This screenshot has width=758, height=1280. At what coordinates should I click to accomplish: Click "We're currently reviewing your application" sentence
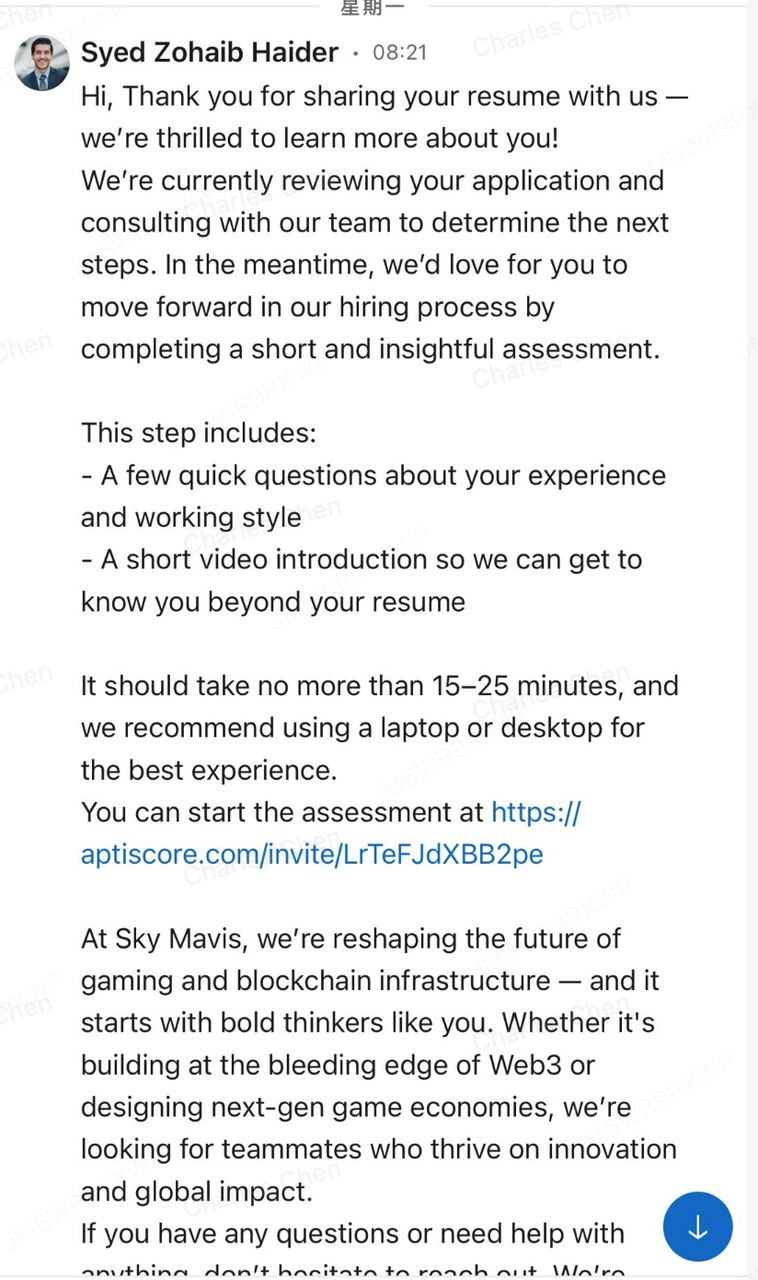click(372, 181)
